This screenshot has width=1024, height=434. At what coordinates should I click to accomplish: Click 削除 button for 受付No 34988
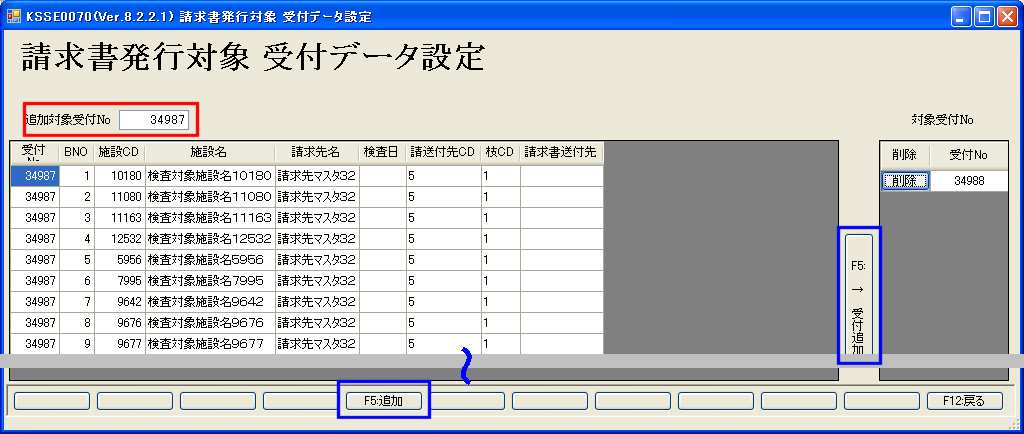point(904,181)
